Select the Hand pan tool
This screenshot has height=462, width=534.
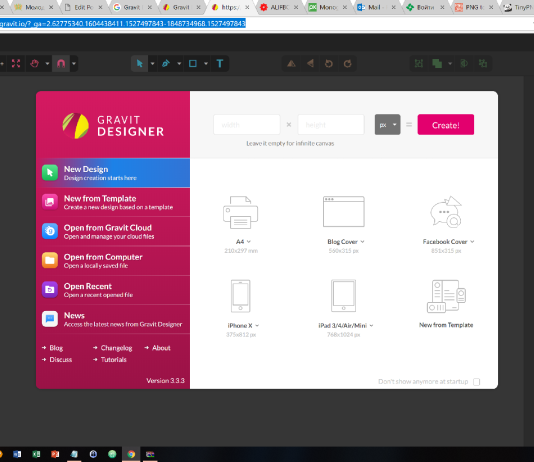point(34,64)
